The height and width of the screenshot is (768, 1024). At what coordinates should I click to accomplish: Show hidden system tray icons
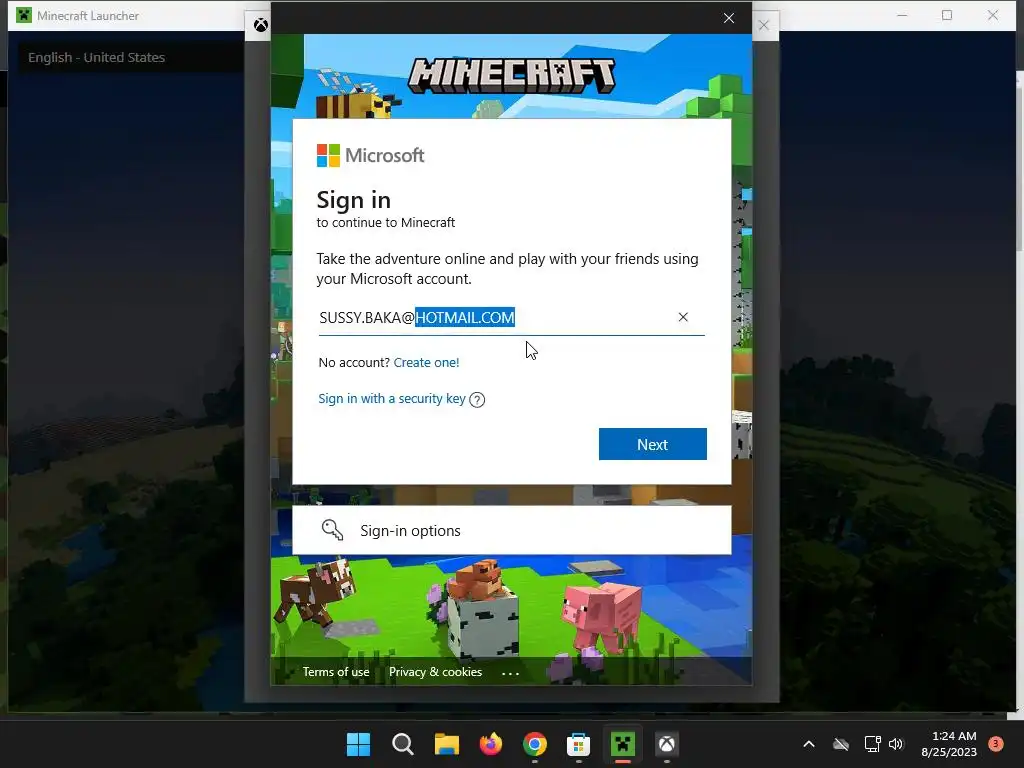click(x=808, y=744)
